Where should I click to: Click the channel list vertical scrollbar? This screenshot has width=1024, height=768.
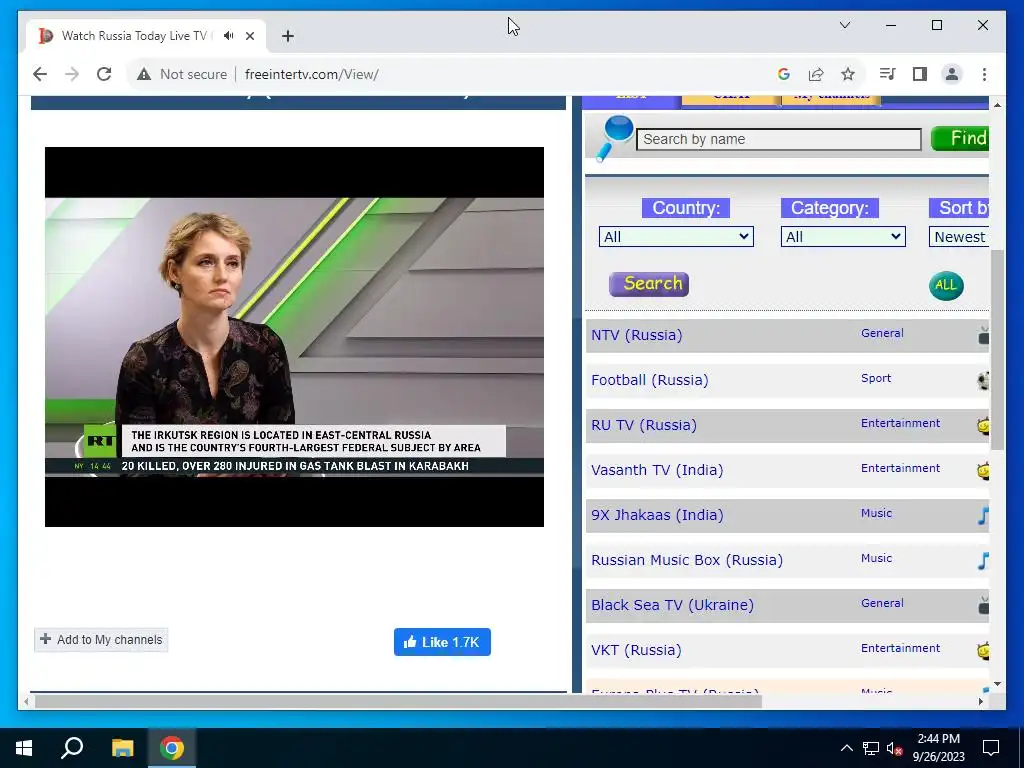pos(997,349)
